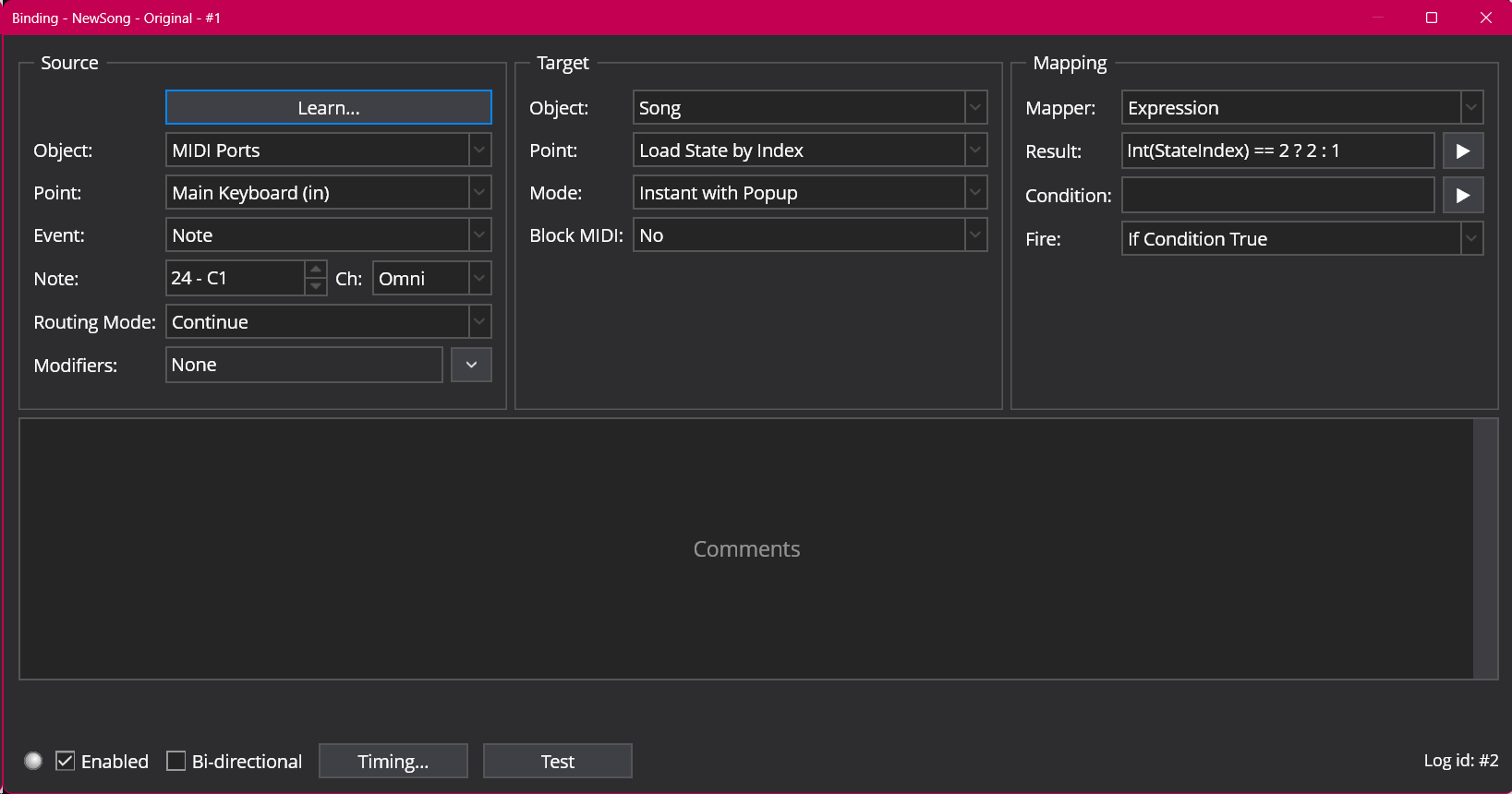Open the Source Object MIDI Ports dropdown

pos(479,150)
